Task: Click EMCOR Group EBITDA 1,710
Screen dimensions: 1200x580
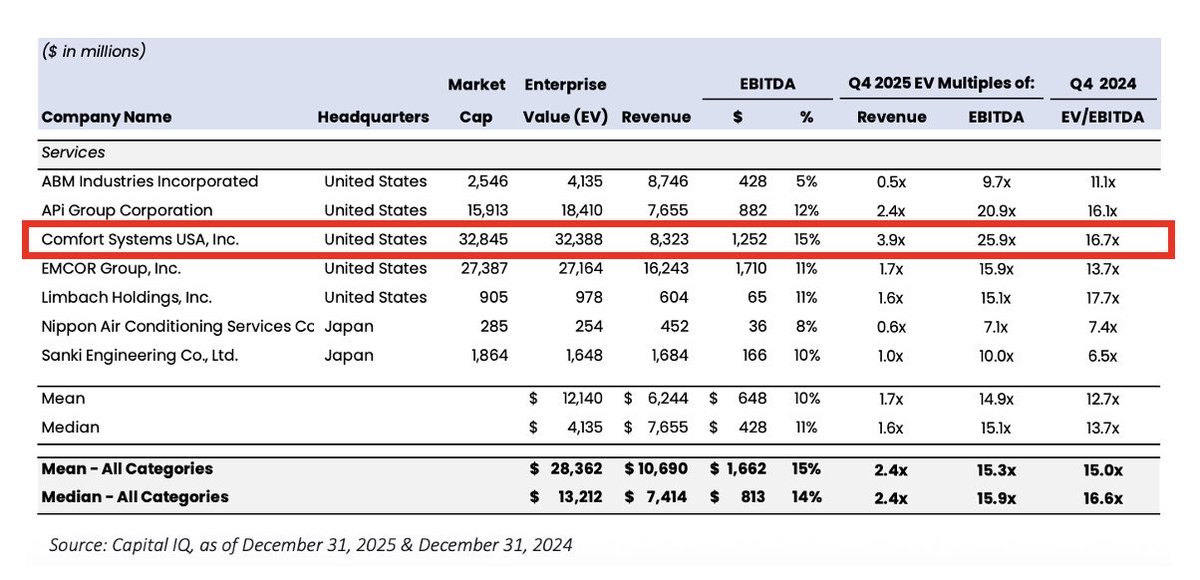Action: (749, 269)
